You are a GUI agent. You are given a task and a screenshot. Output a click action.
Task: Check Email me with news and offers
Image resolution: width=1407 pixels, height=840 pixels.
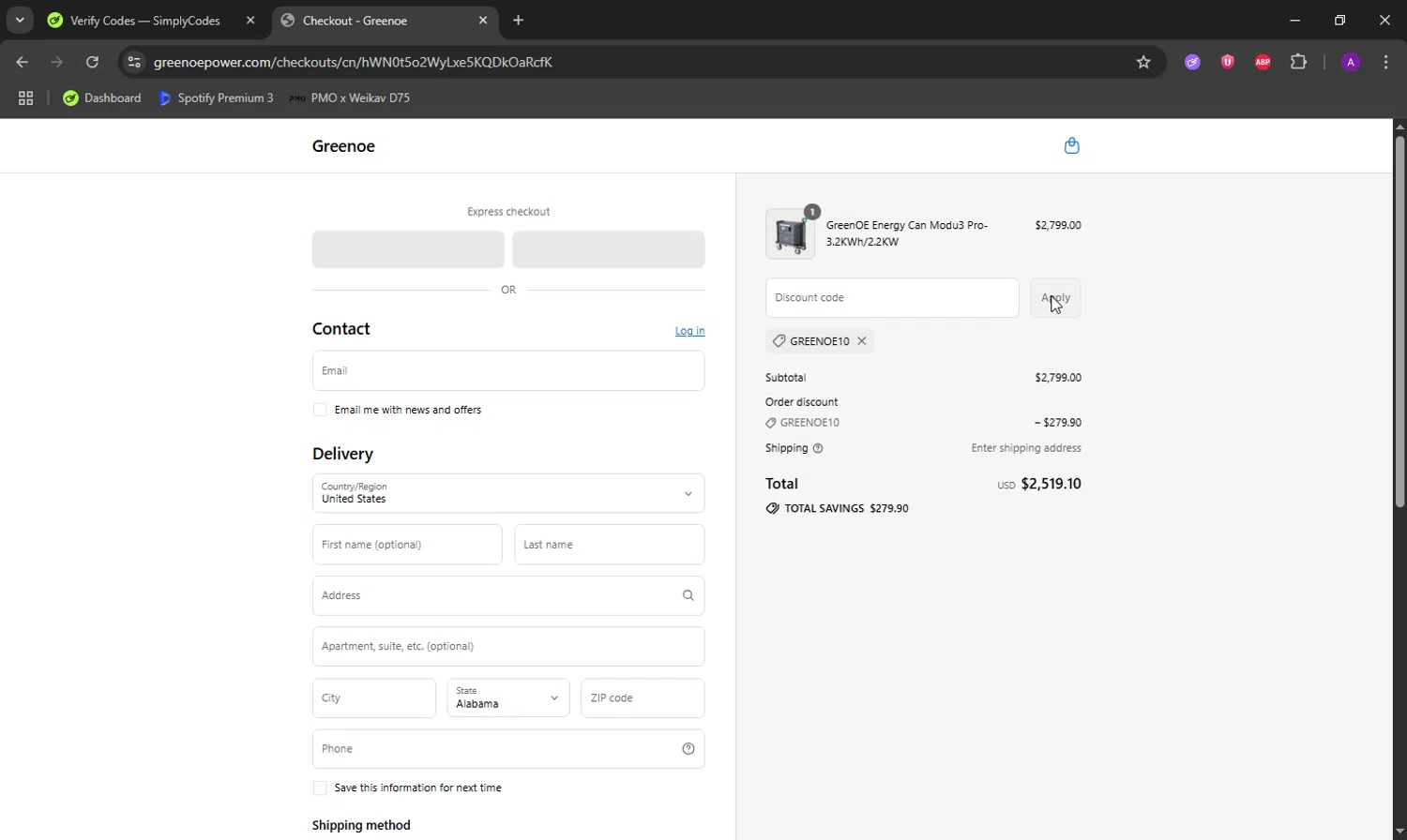pyautogui.click(x=320, y=410)
